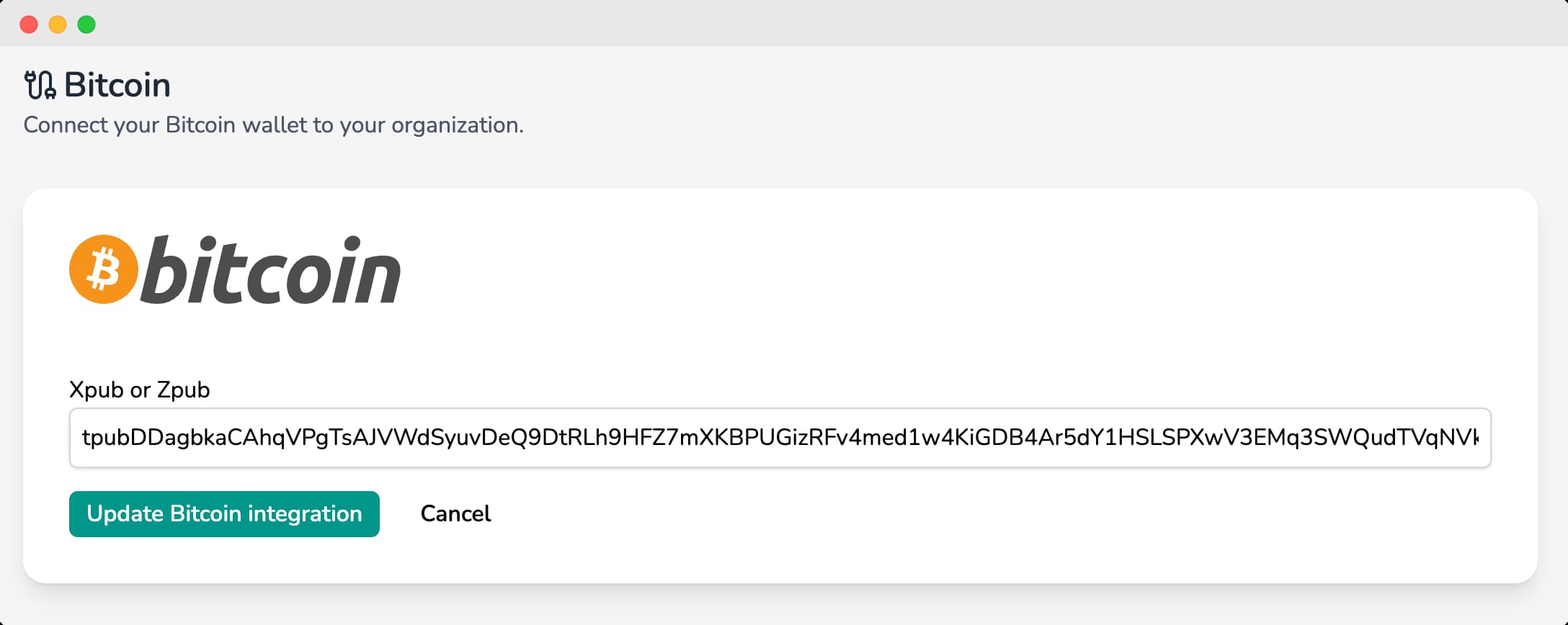This screenshot has height=625, width=1568.
Task: Click the subtitle about connecting your wallet
Action: [x=274, y=125]
